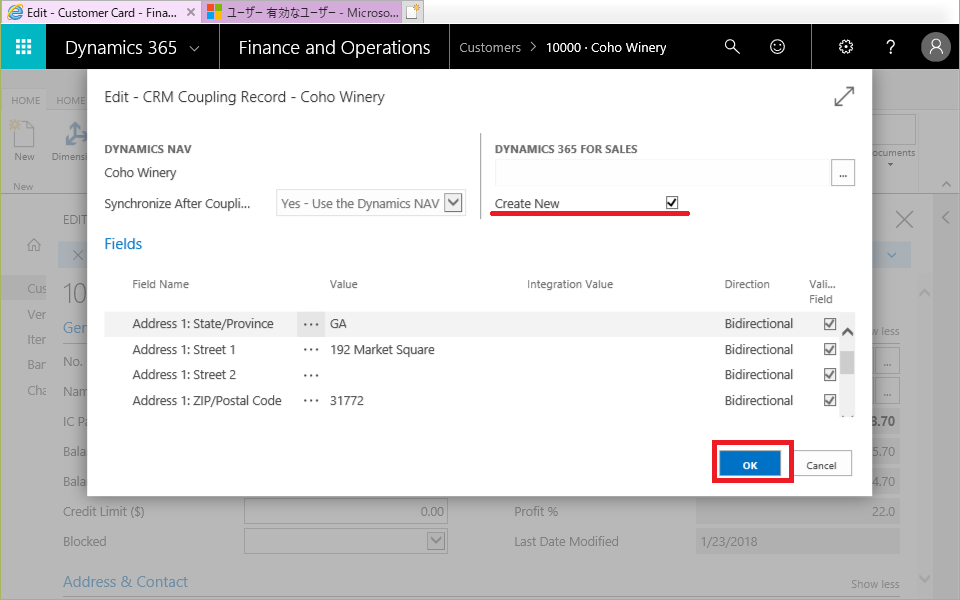This screenshot has width=960, height=600.
Task: Click the new tab button in the browser
Action: 413,12
